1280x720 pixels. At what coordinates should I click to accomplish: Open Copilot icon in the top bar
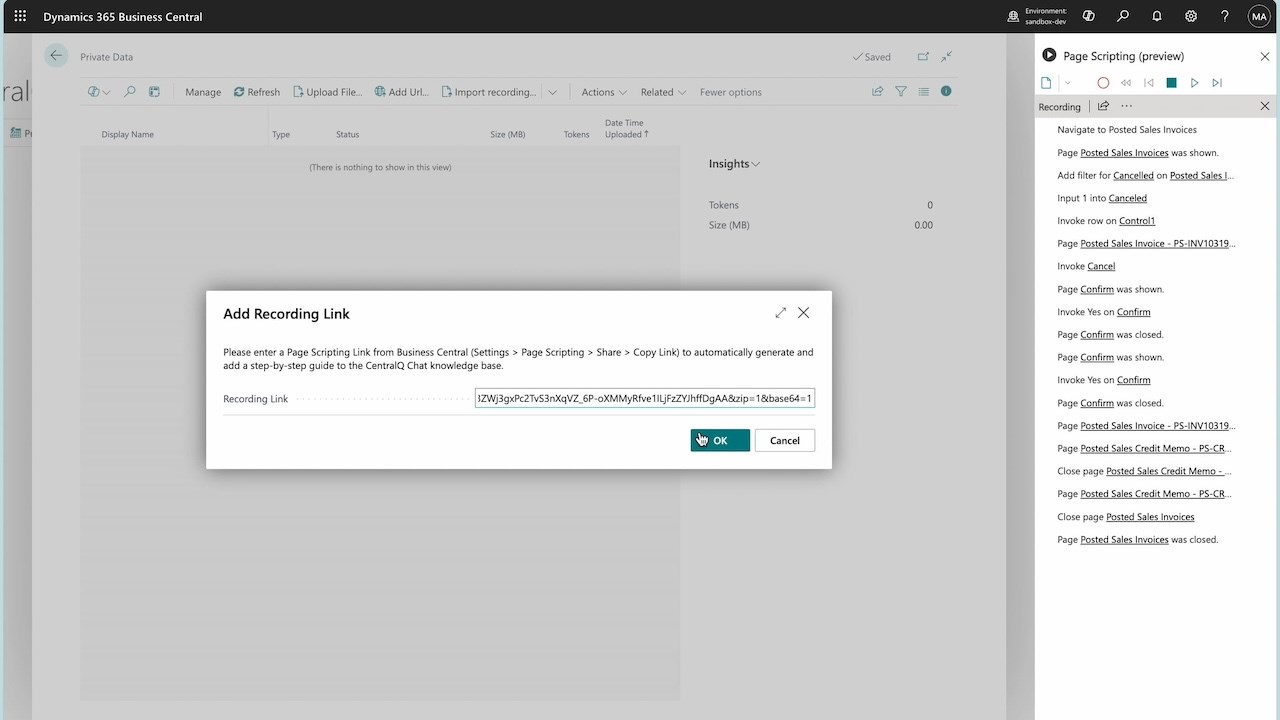1089,16
